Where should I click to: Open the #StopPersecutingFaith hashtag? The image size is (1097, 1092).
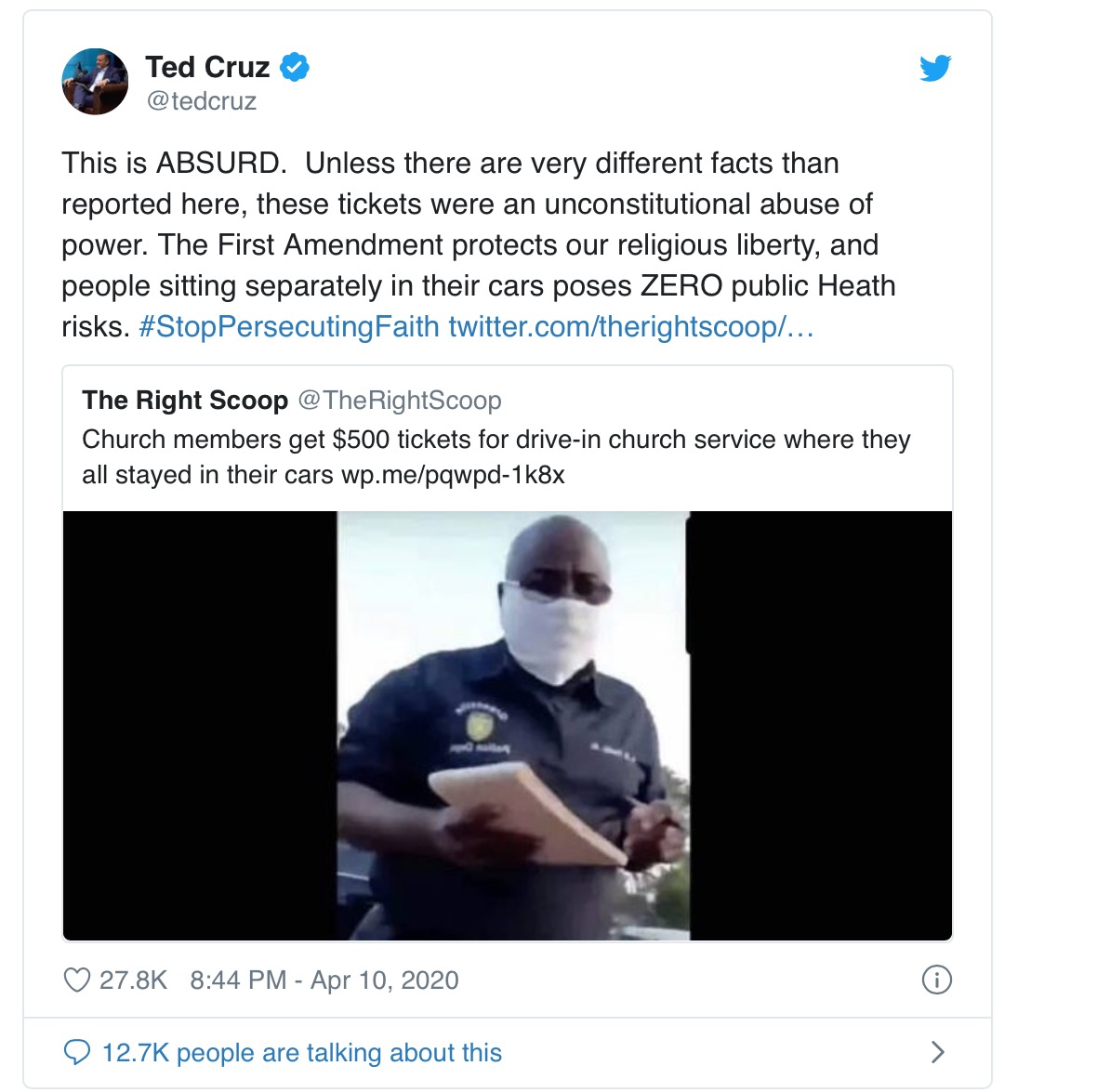tap(289, 327)
